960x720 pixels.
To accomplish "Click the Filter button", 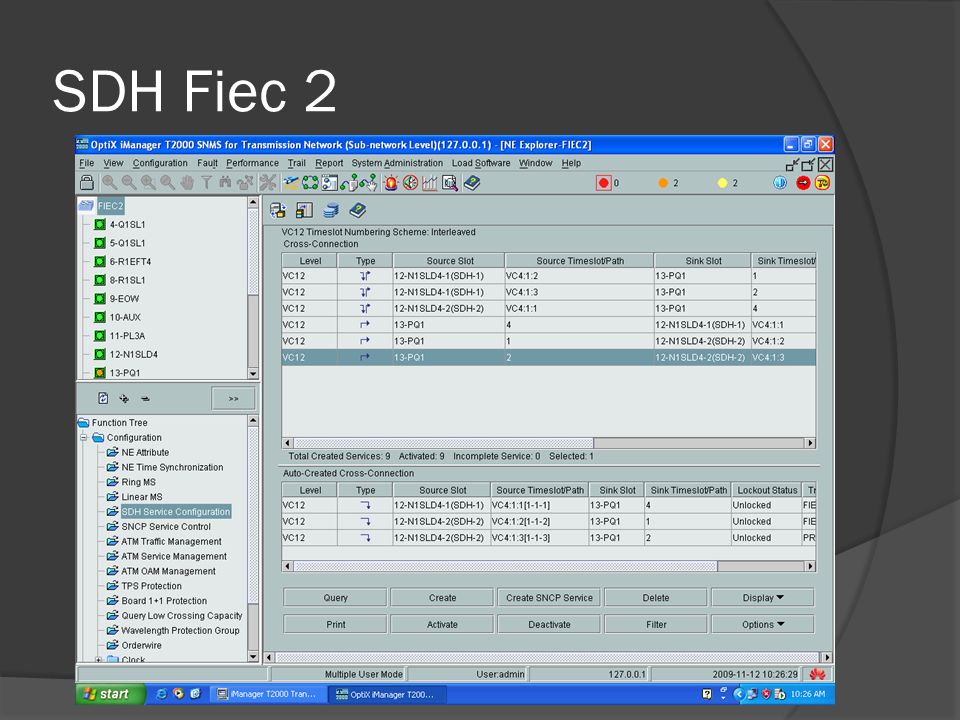I will (656, 624).
